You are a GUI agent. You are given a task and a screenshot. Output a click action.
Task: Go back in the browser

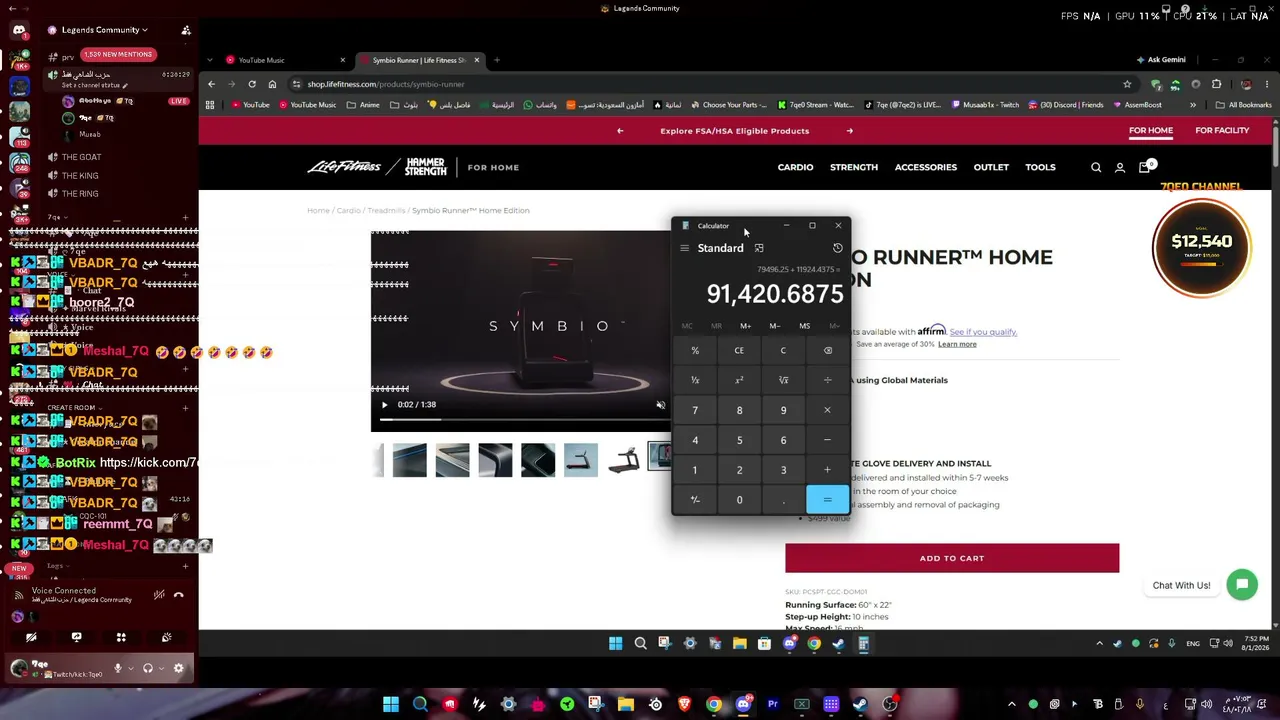211,84
